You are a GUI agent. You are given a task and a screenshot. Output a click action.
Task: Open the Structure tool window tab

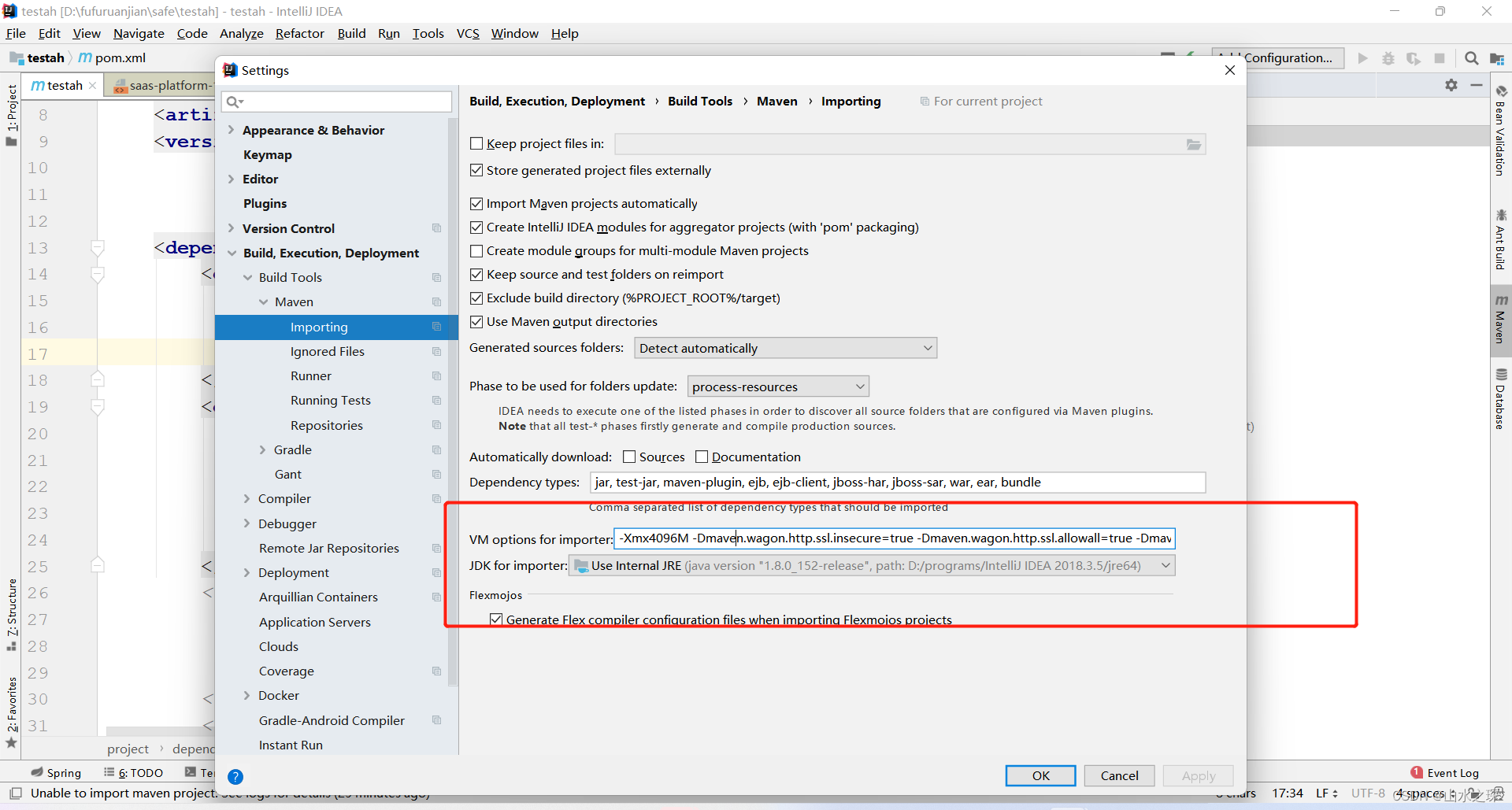(x=12, y=614)
